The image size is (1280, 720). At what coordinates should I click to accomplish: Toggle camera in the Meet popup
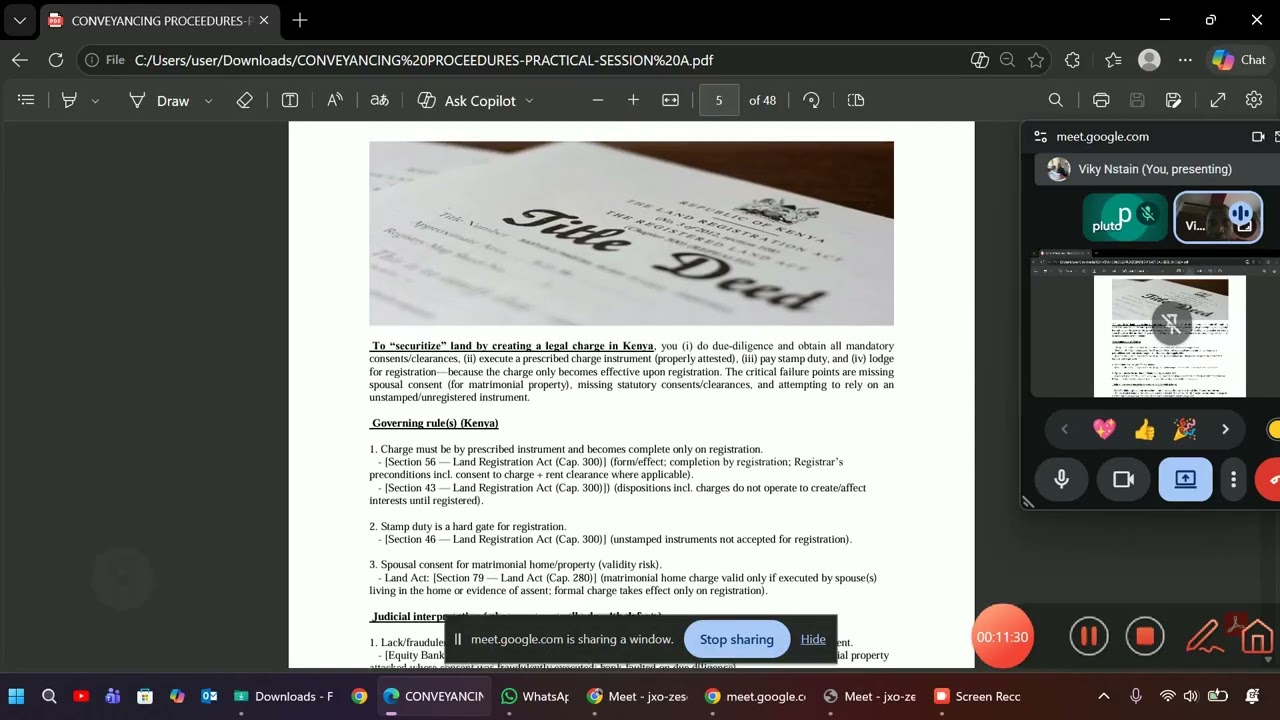coord(1123,479)
